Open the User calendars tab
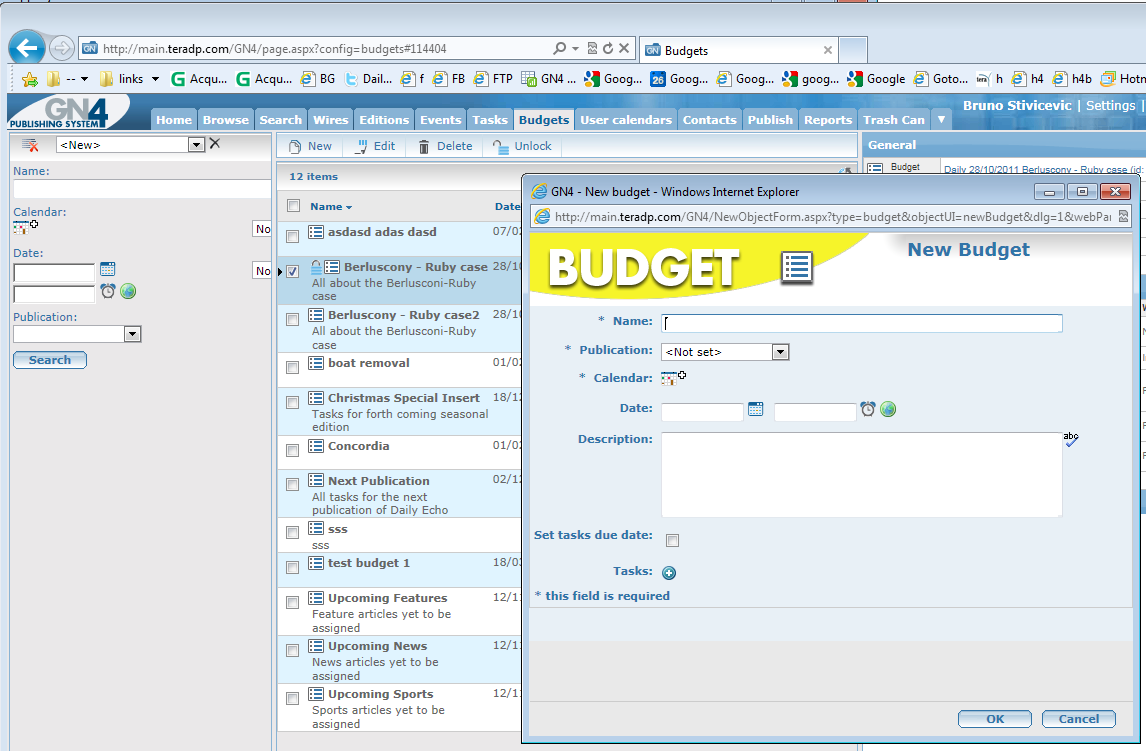This screenshot has height=751, width=1146. pyautogui.click(x=626, y=120)
